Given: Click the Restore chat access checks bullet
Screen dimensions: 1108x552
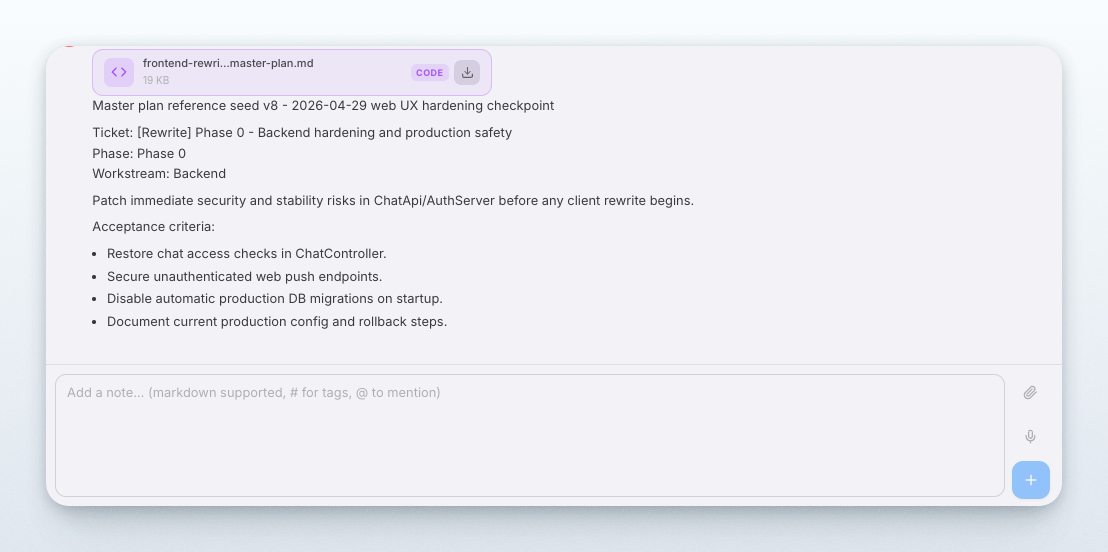Looking at the screenshot, I should tap(247, 253).
